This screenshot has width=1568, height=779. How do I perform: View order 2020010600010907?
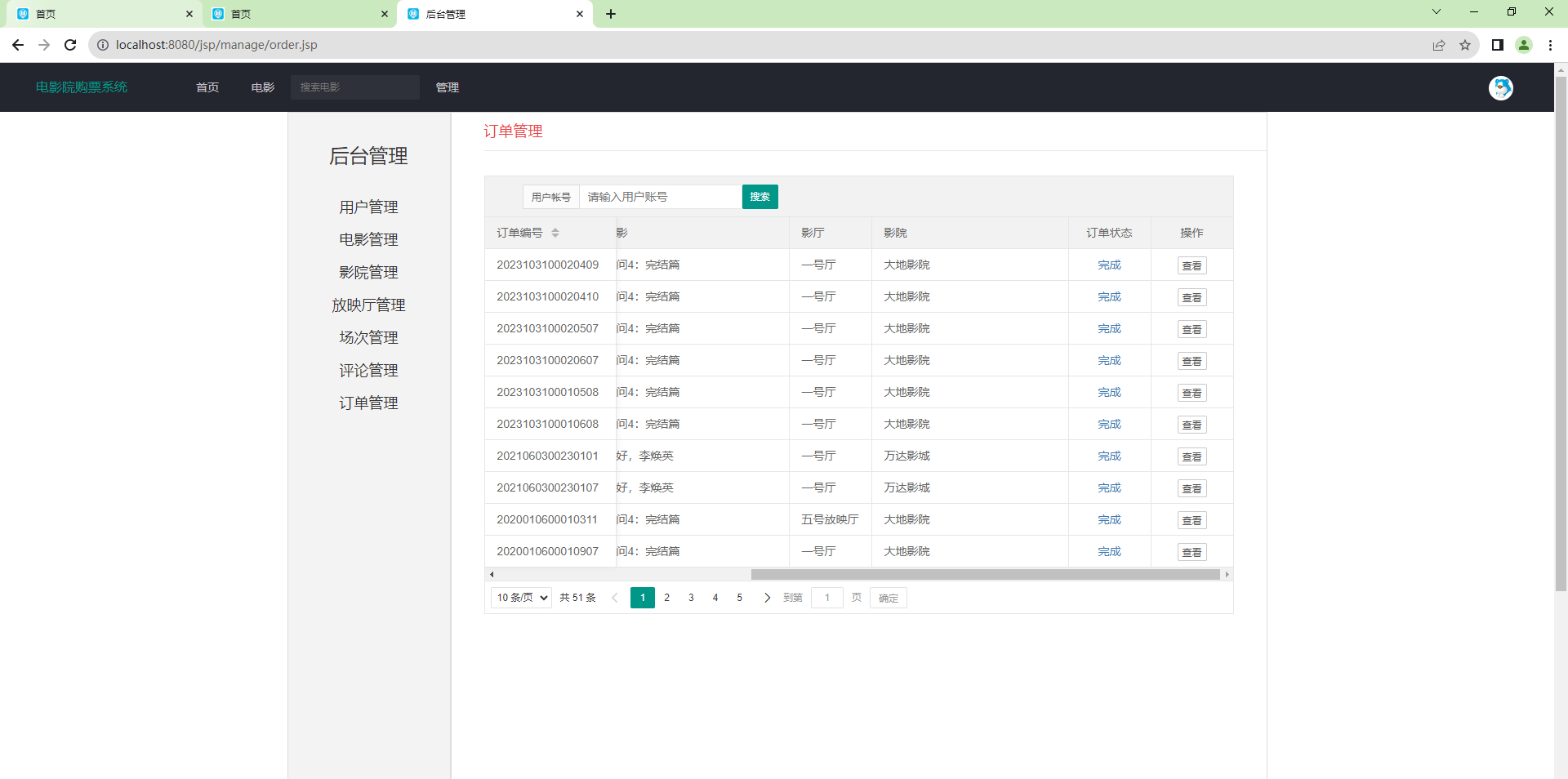pyautogui.click(x=1192, y=552)
